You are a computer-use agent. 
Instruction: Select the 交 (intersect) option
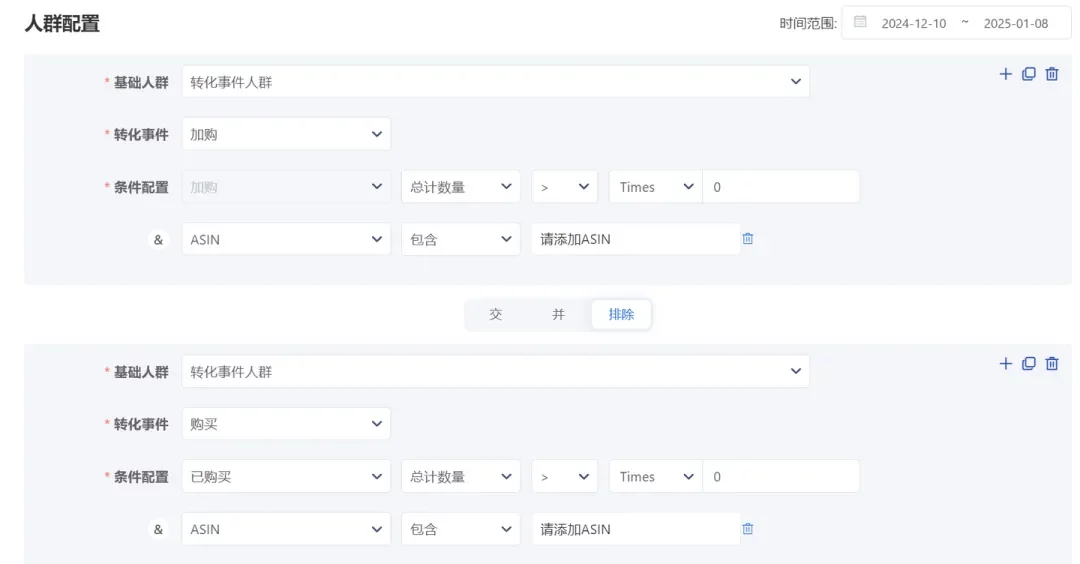pos(496,314)
